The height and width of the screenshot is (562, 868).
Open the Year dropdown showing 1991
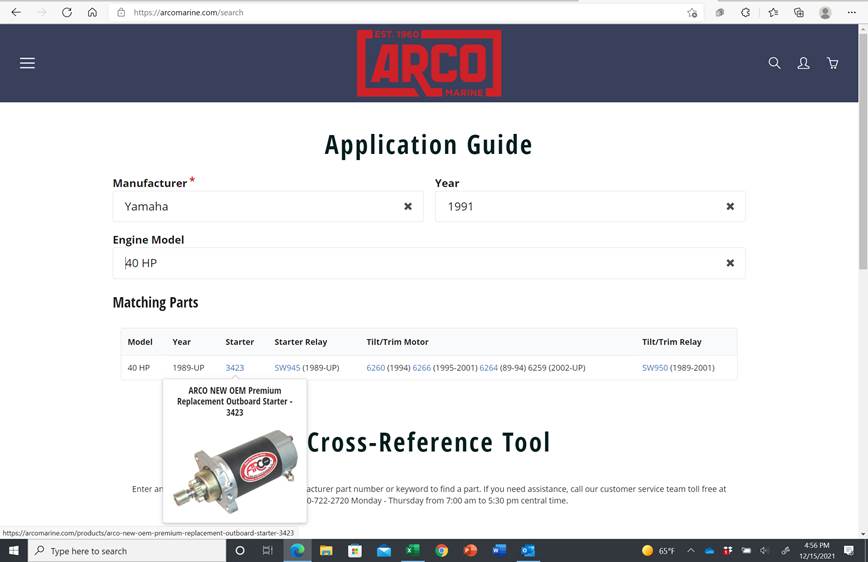click(590, 207)
